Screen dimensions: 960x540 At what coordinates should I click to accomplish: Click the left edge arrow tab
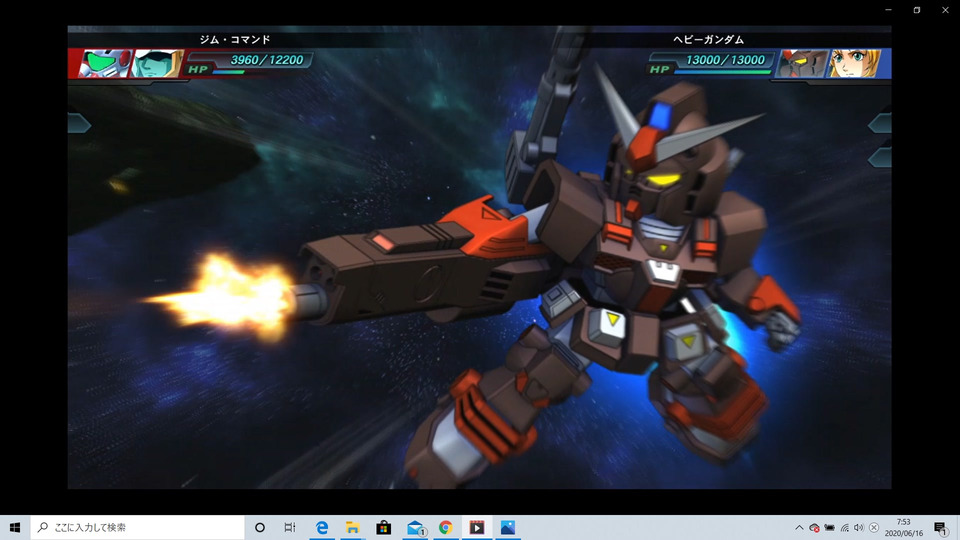(79, 124)
